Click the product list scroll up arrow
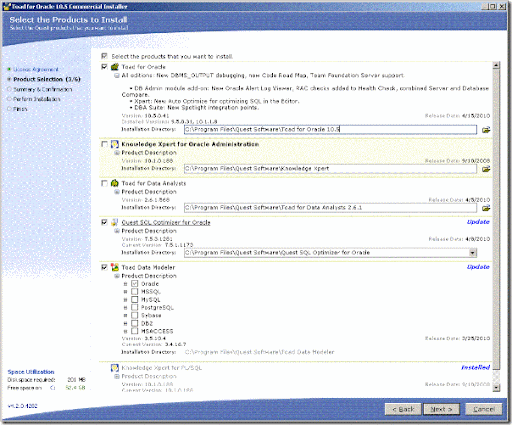 click(496, 65)
